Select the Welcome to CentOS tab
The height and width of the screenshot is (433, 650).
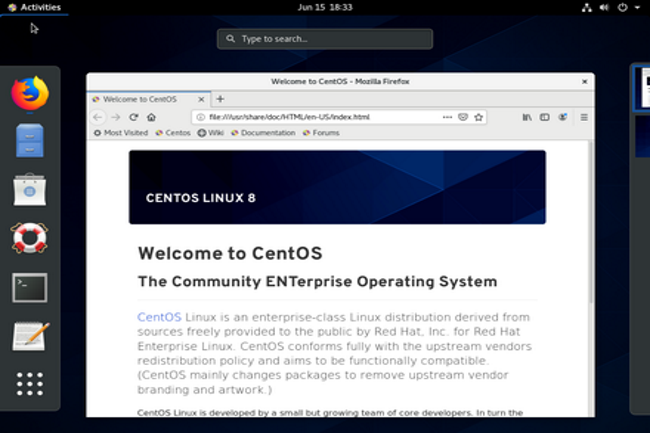tap(148, 99)
